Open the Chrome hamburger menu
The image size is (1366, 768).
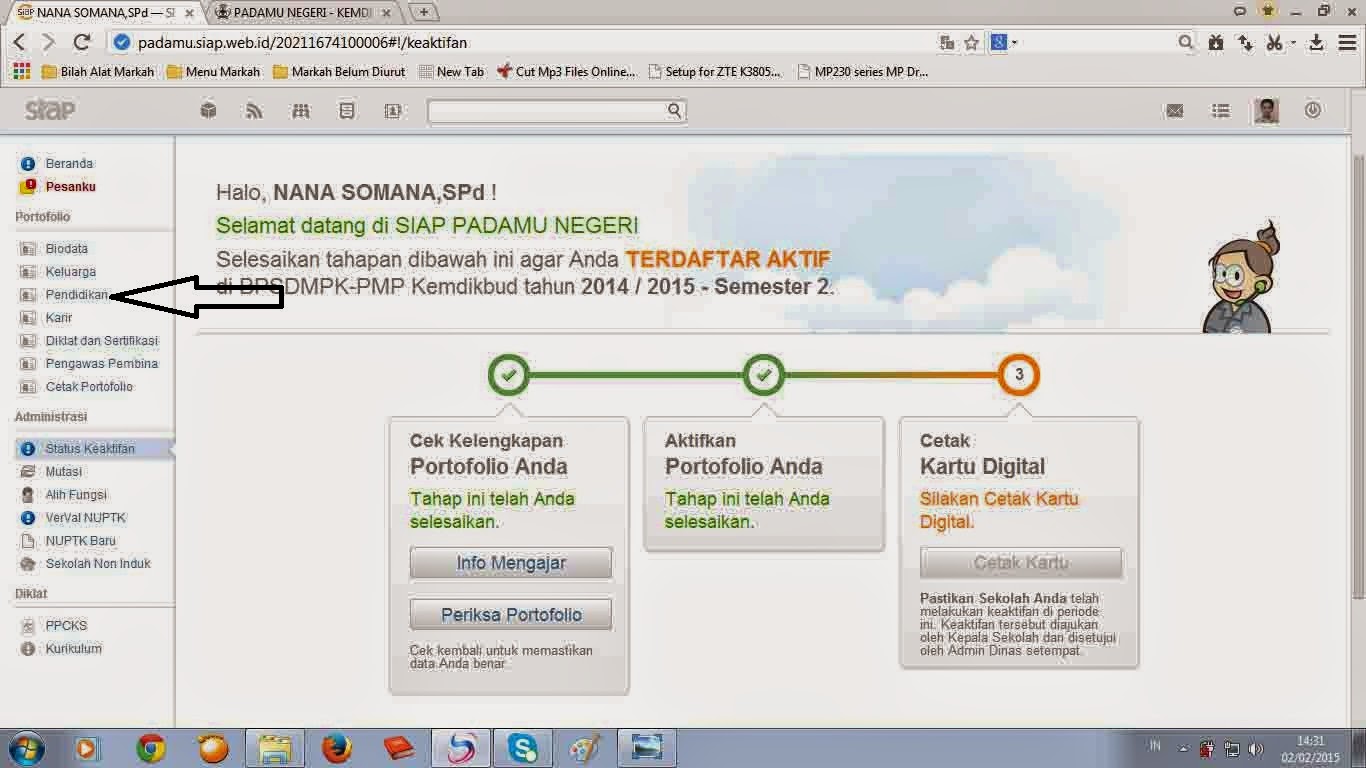(1347, 42)
